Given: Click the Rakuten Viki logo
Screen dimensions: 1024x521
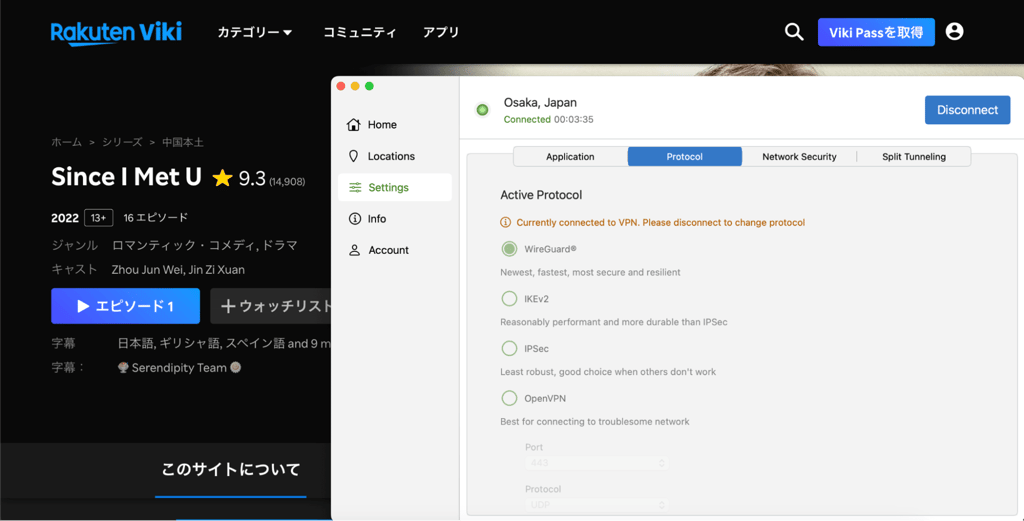Looking at the screenshot, I should pos(116,33).
